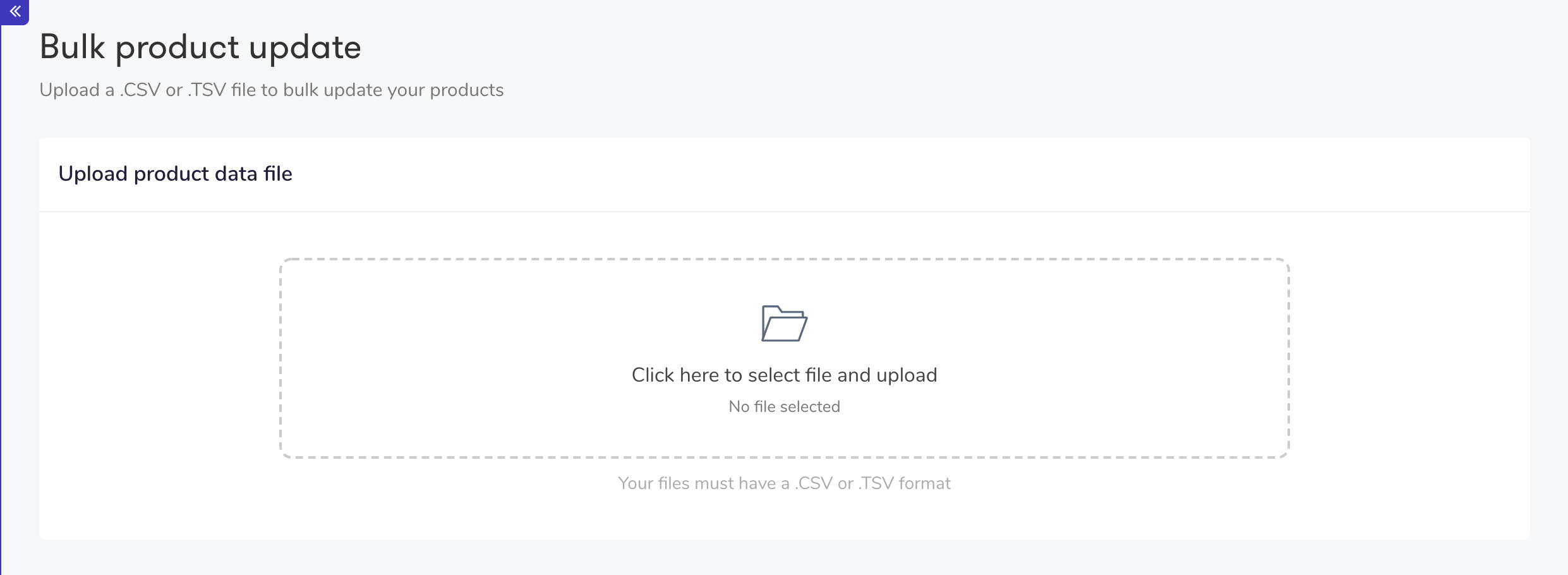This screenshot has width=1568, height=575.
Task: Click the "Upload product data file" card heading
Action: pyautogui.click(x=175, y=174)
